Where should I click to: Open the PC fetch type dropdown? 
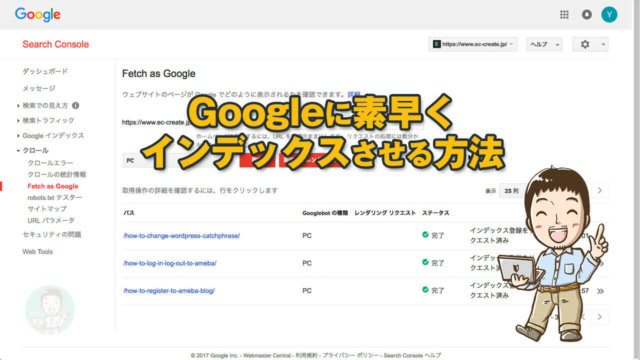click(180, 160)
